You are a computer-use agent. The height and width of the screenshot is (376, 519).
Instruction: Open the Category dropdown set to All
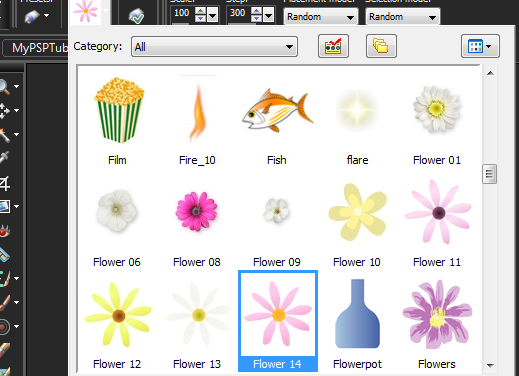click(214, 47)
